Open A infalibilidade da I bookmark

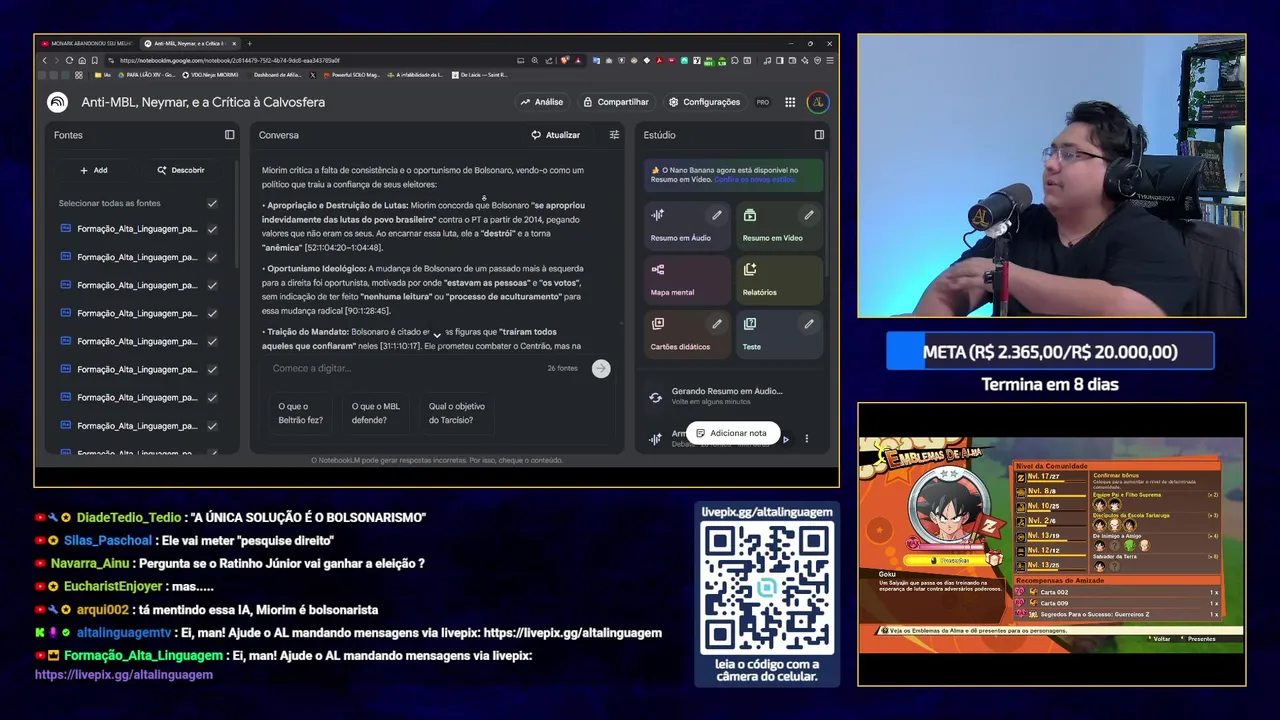tap(414, 75)
